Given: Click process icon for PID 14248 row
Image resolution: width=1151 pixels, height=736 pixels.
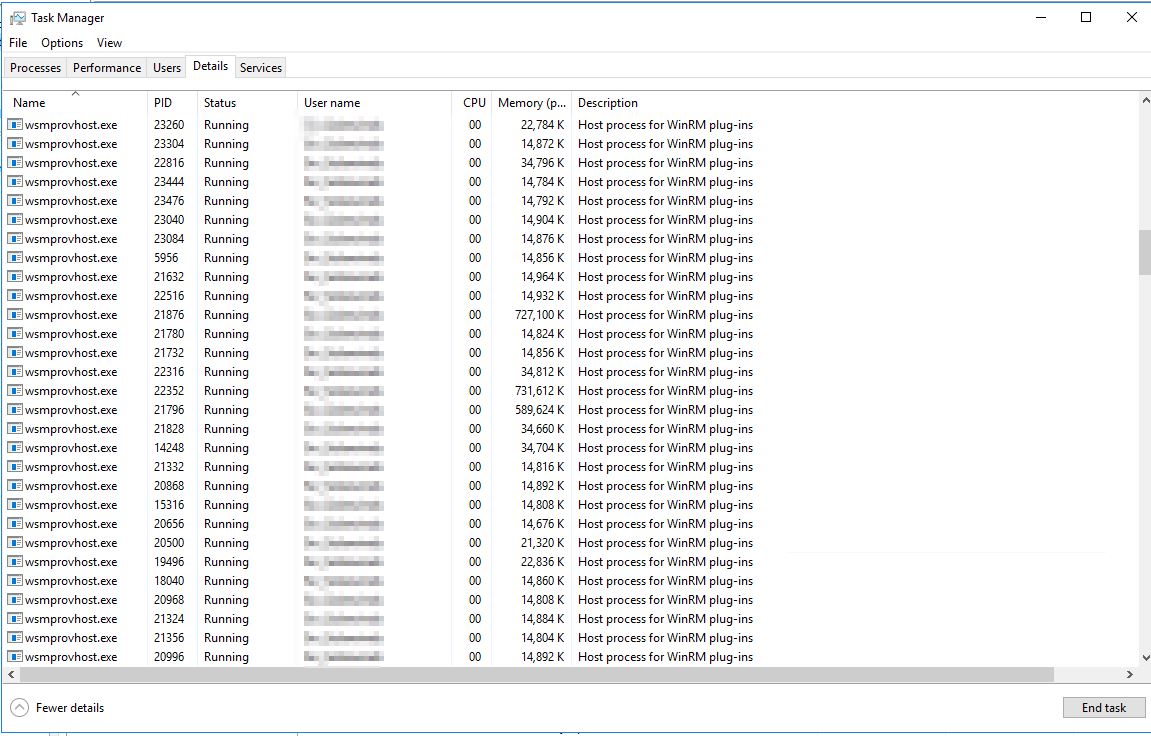Looking at the screenshot, I should (x=15, y=448).
